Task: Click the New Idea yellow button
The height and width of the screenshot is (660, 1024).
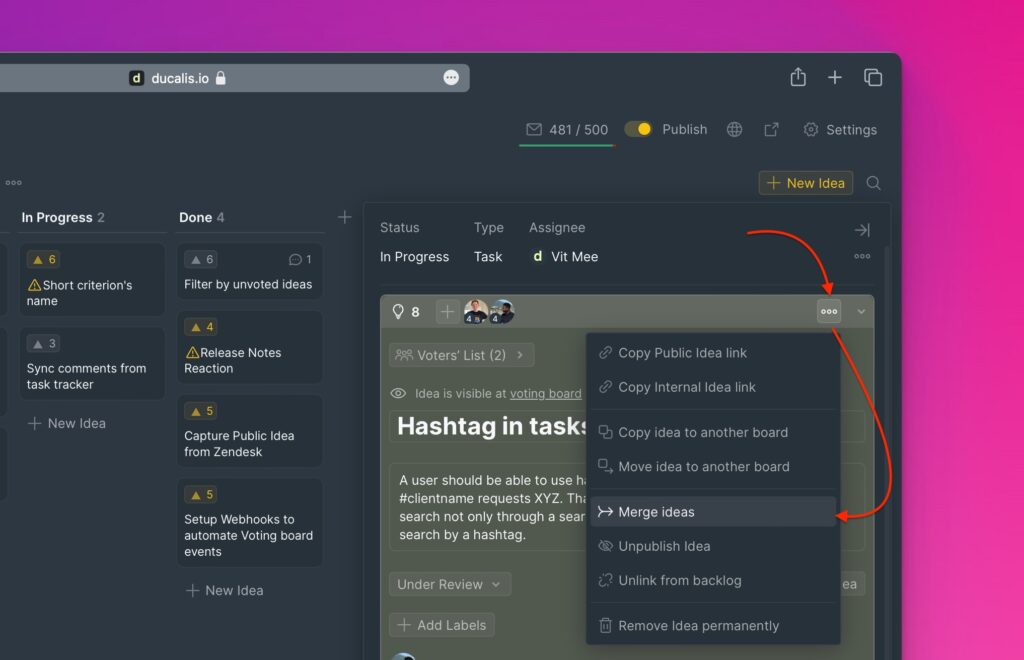Action: point(805,183)
